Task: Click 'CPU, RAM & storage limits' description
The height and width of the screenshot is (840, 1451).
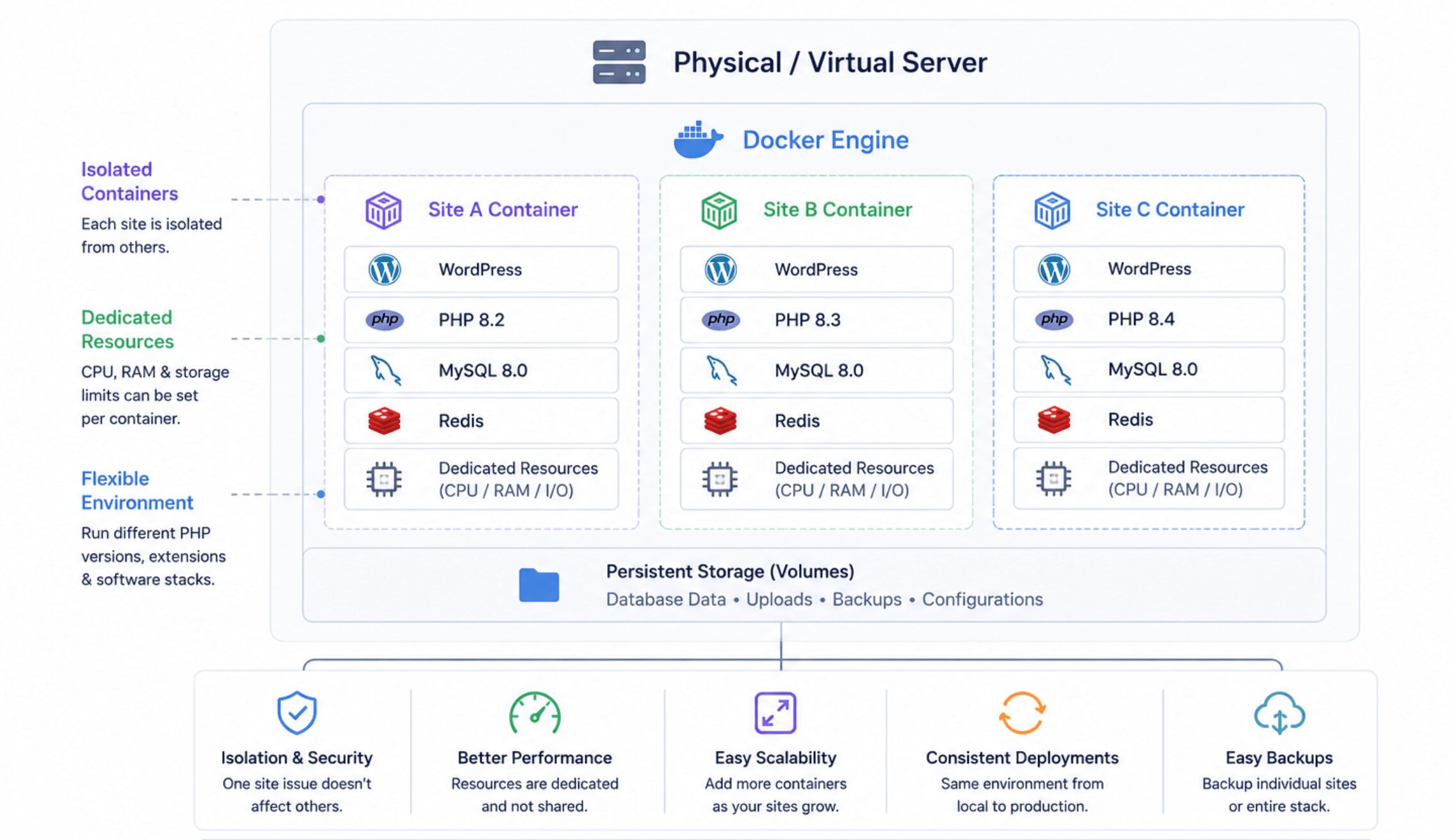Action: [x=155, y=395]
